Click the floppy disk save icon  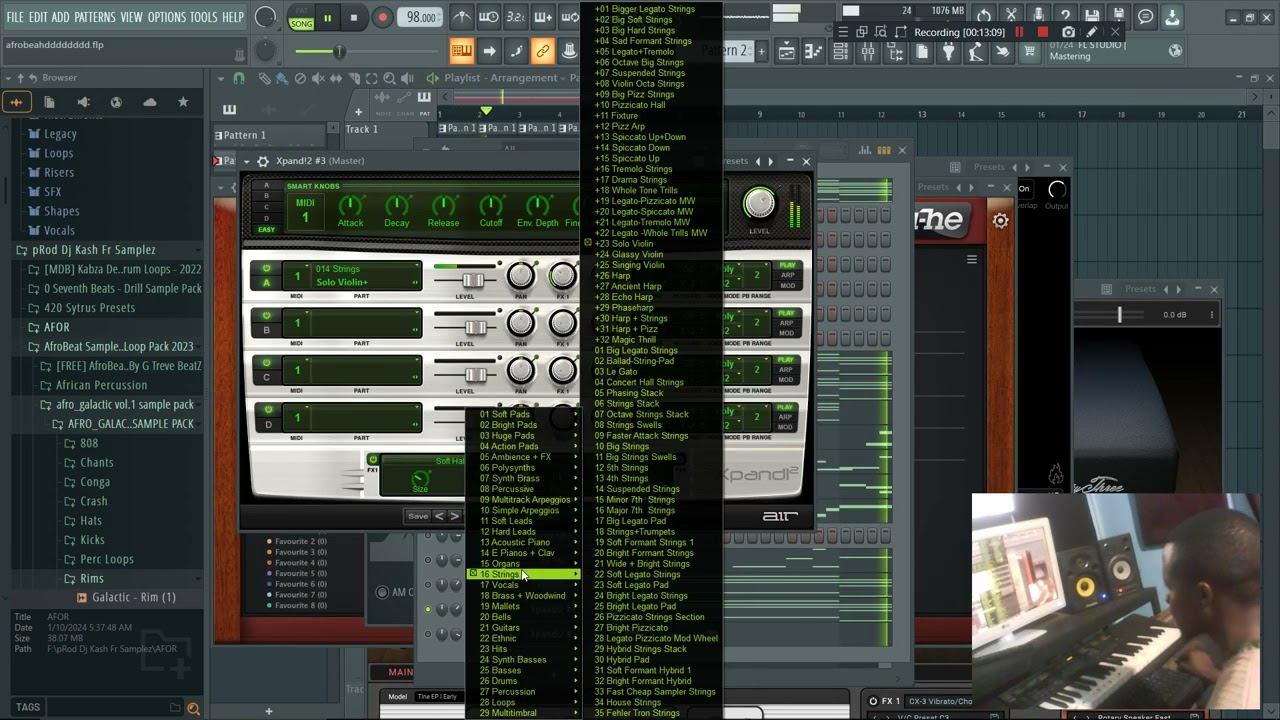click(x=1092, y=16)
